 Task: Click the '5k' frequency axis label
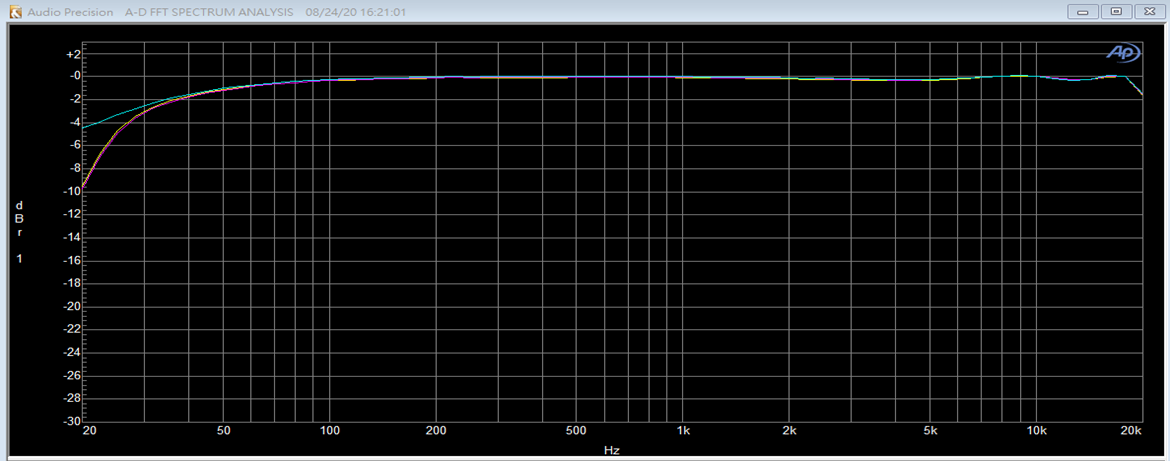[x=930, y=431]
